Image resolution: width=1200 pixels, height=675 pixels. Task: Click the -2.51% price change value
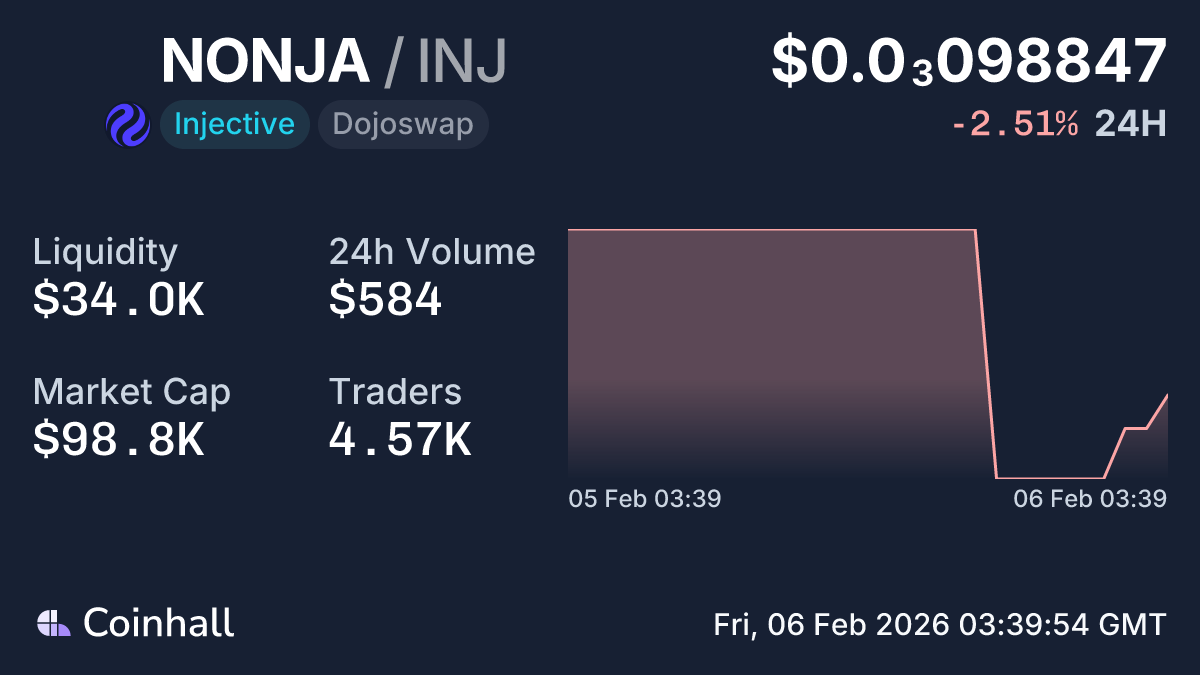tap(1014, 124)
